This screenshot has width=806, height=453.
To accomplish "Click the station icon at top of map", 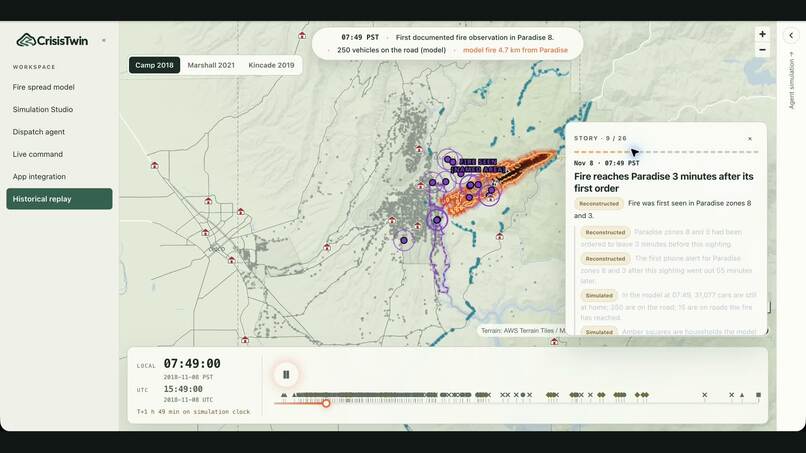I will [302, 35].
